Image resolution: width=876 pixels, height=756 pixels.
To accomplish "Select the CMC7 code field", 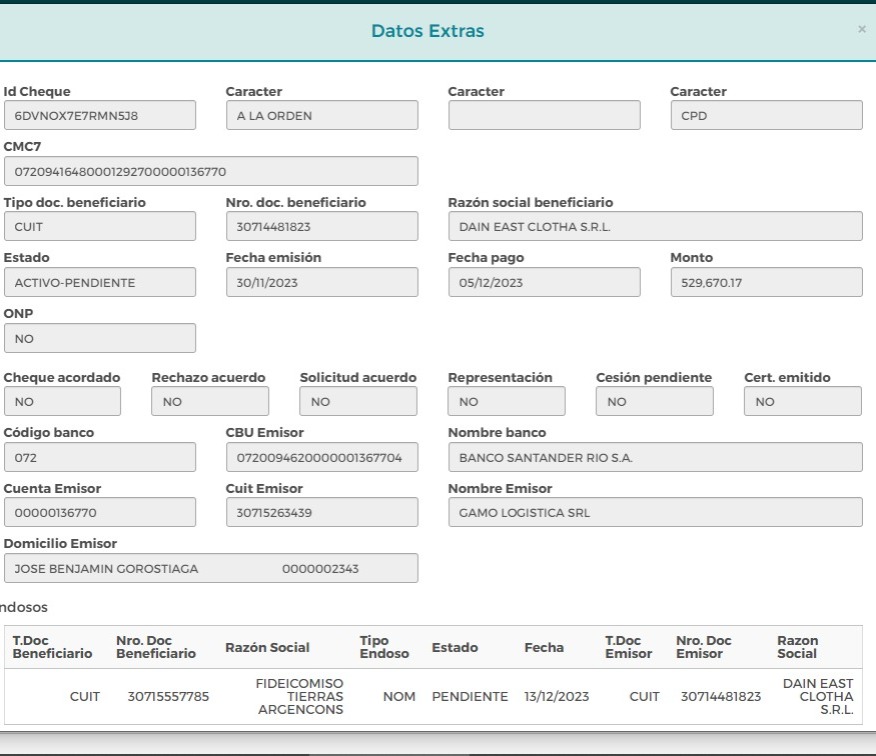I will [211, 171].
